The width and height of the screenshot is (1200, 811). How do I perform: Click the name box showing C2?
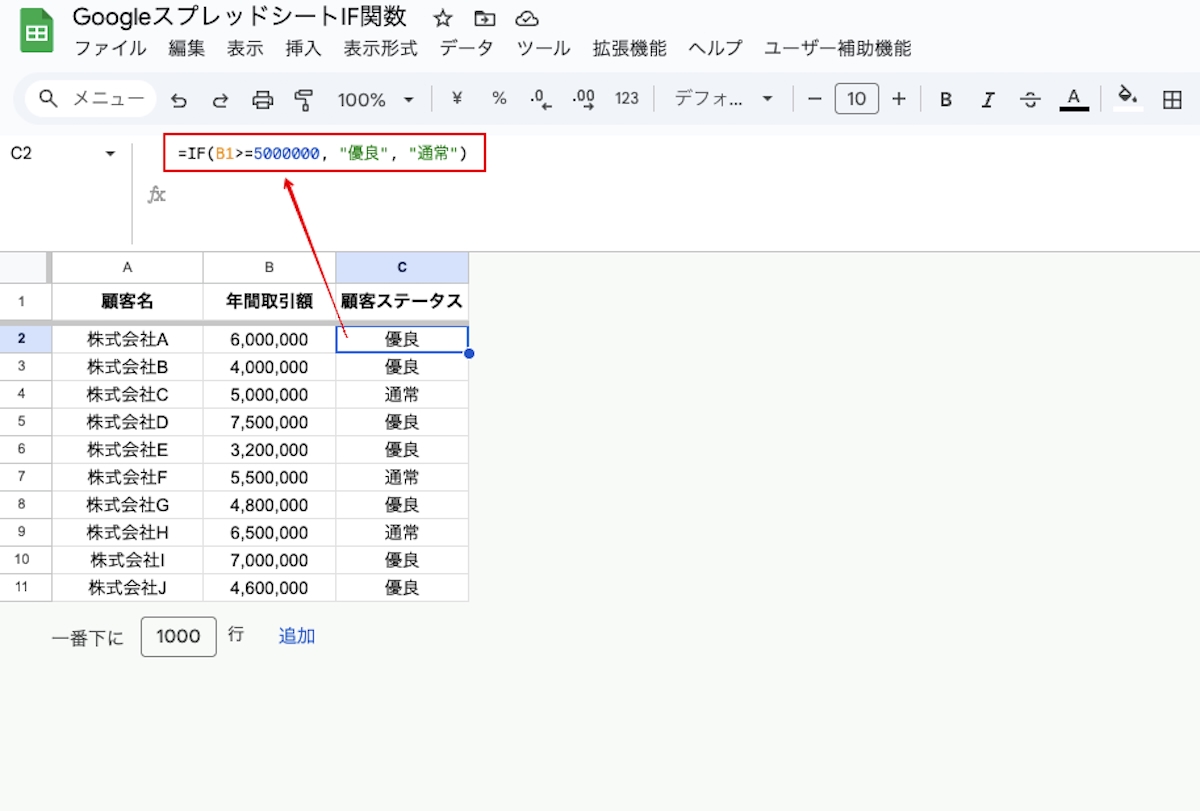point(22,154)
